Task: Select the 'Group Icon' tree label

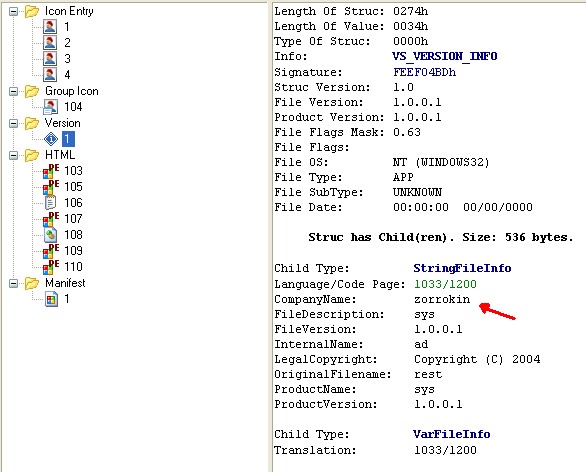Action: click(72, 91)
